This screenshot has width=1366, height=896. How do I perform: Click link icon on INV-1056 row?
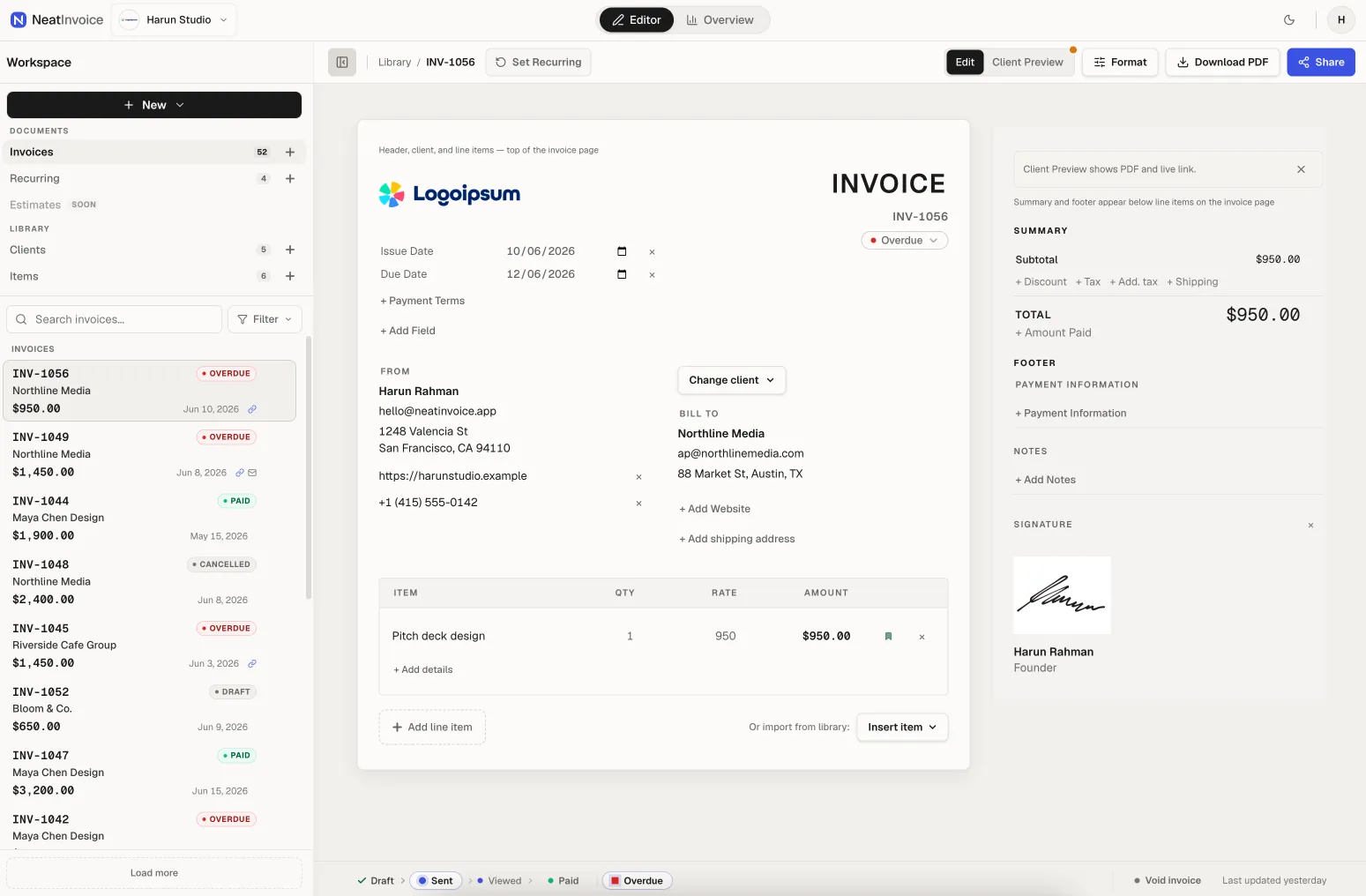pos(252,409)
